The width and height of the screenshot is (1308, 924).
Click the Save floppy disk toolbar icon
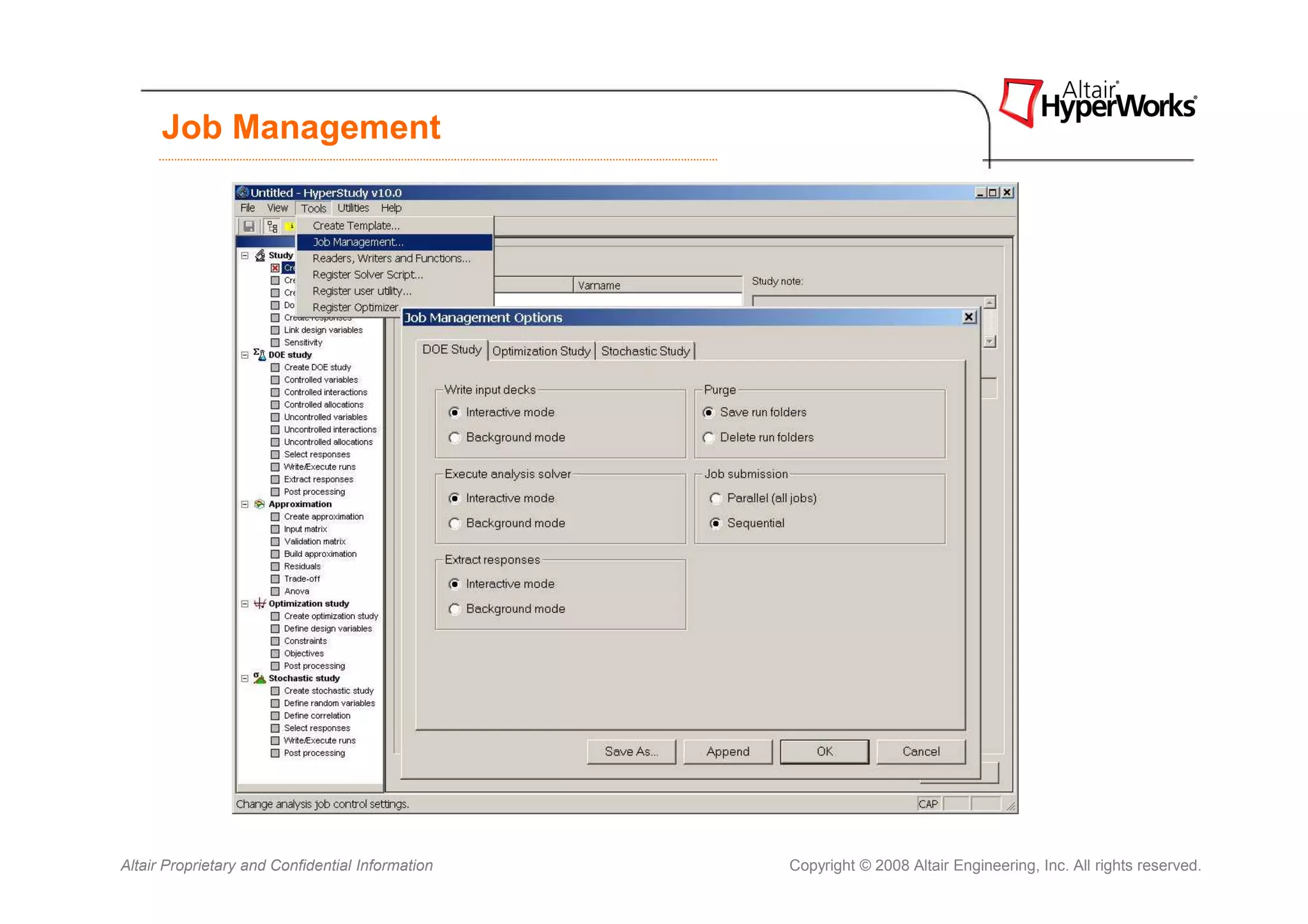pyautogui.click(x=249, y=226)
